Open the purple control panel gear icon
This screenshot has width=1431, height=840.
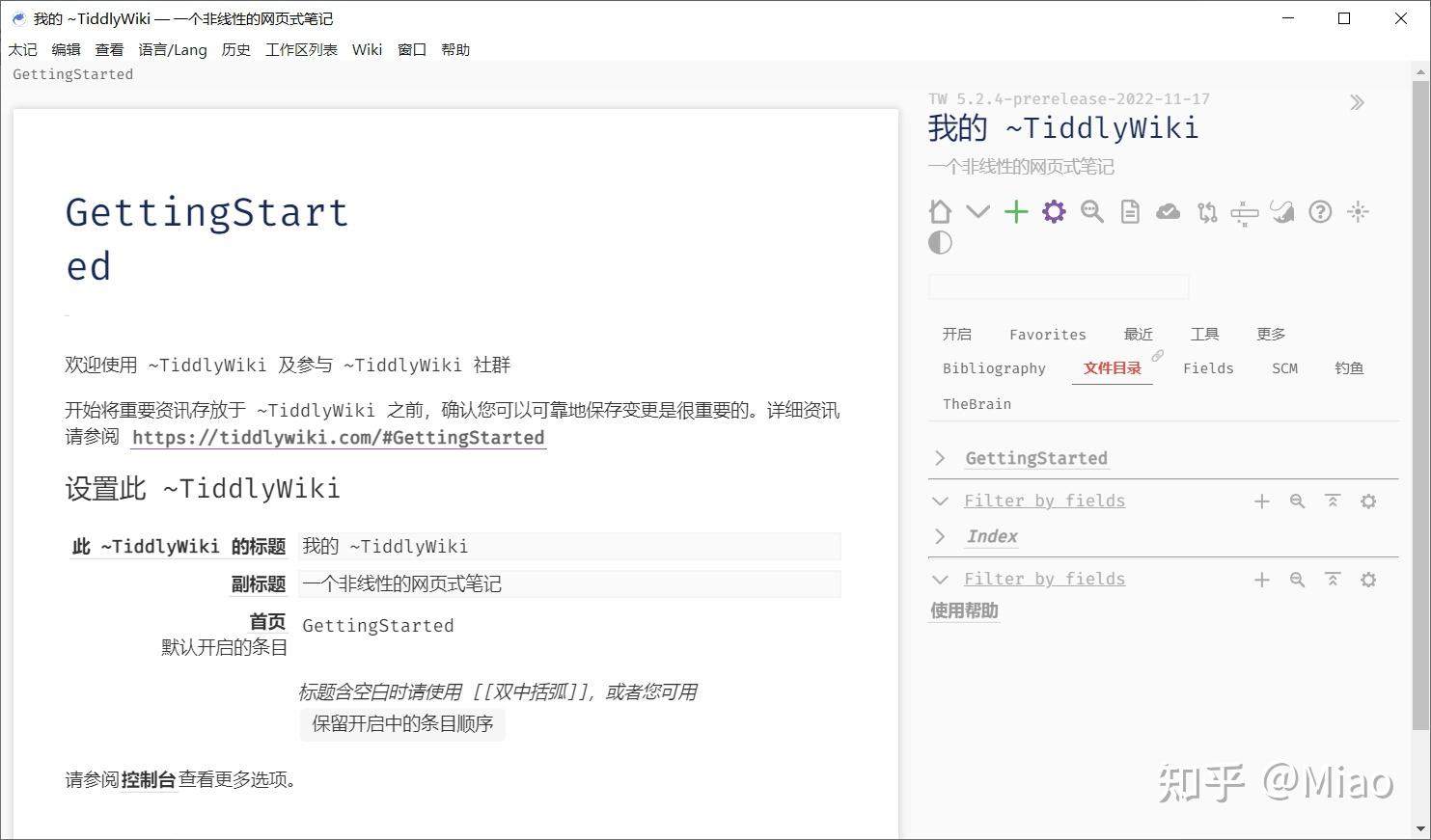1053,211
